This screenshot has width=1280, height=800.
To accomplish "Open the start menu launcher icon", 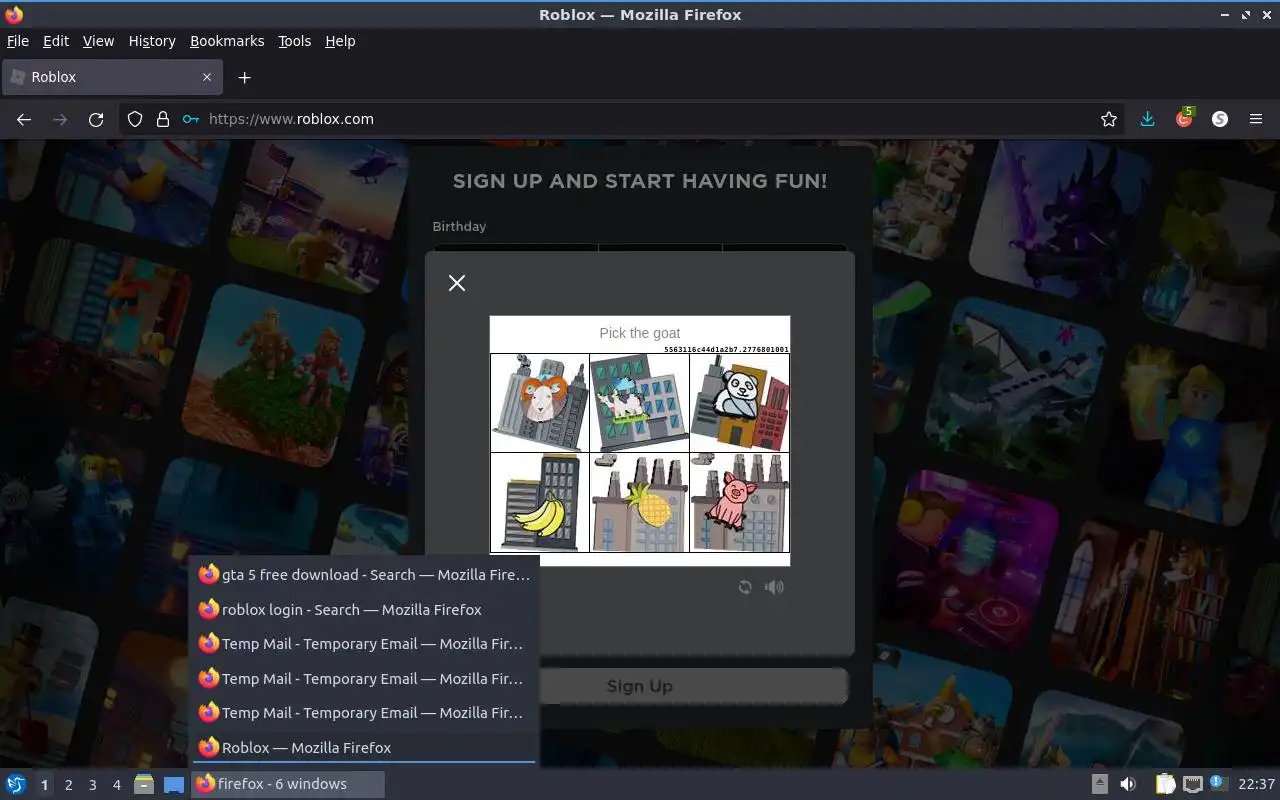I will coord(16,784).
